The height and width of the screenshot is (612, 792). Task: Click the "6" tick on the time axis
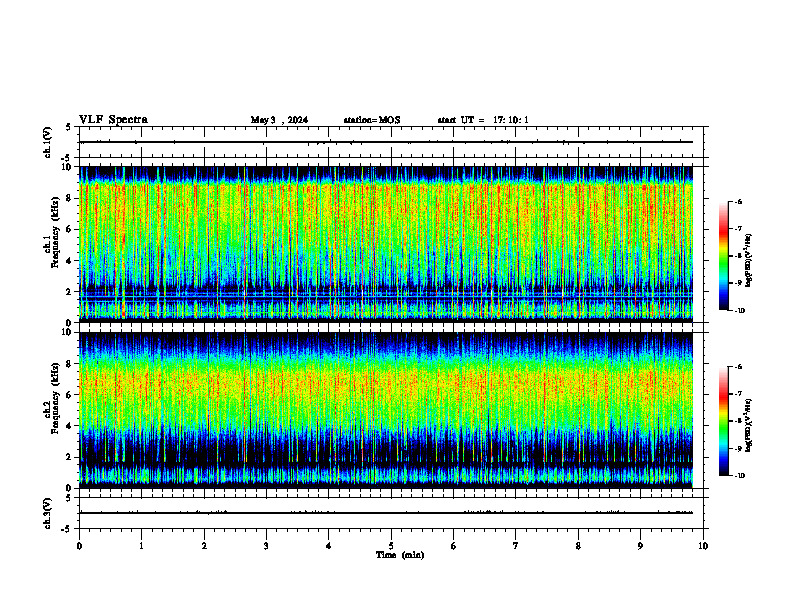pos(454,546)
